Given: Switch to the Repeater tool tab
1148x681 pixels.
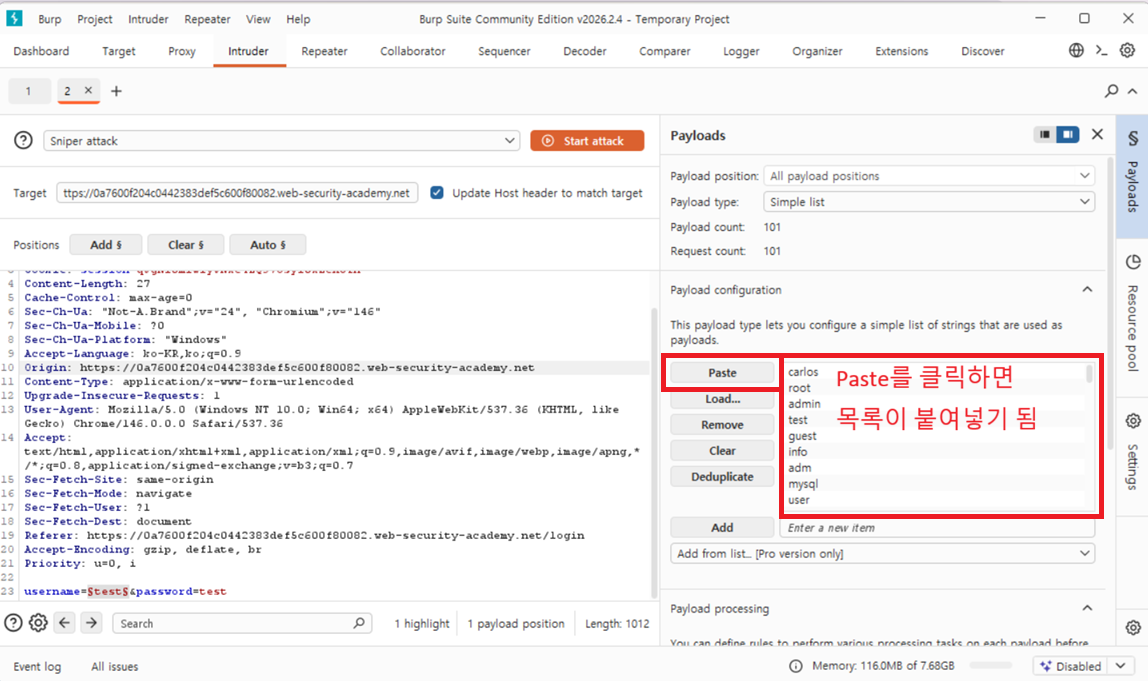Looking at the screenshot, I should pos(324,51).
